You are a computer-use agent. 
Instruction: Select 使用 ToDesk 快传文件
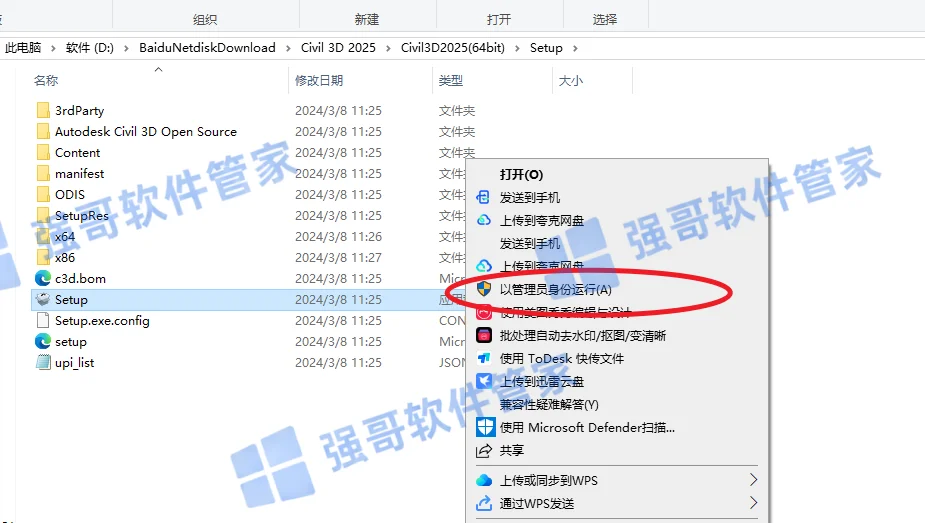point(562,358)
